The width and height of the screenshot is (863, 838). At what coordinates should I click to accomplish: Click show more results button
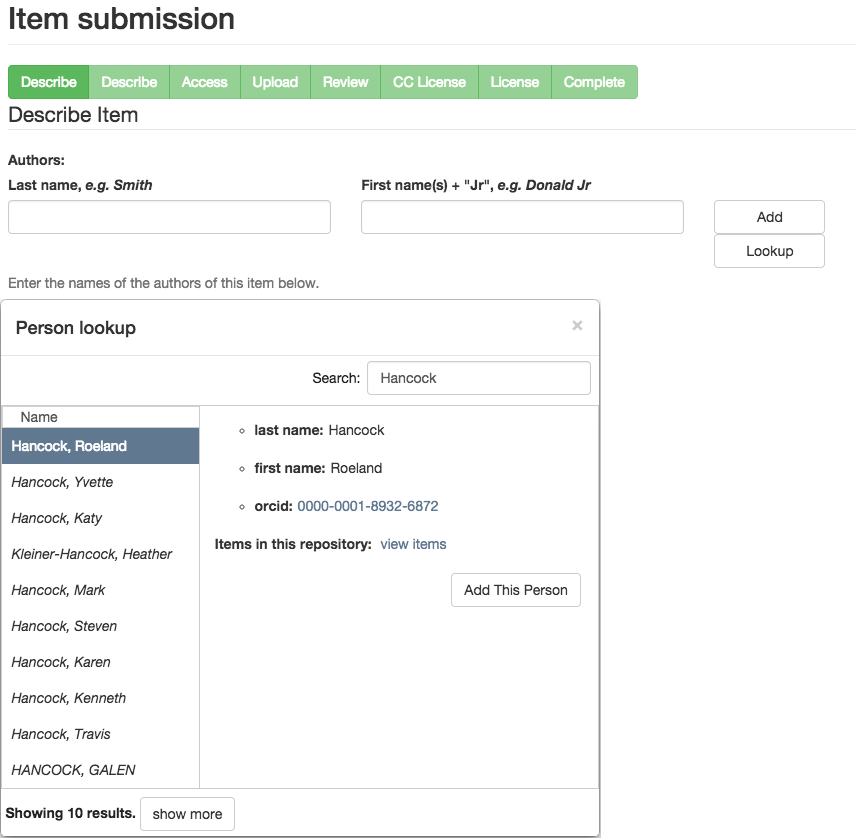tap(187, 814)
